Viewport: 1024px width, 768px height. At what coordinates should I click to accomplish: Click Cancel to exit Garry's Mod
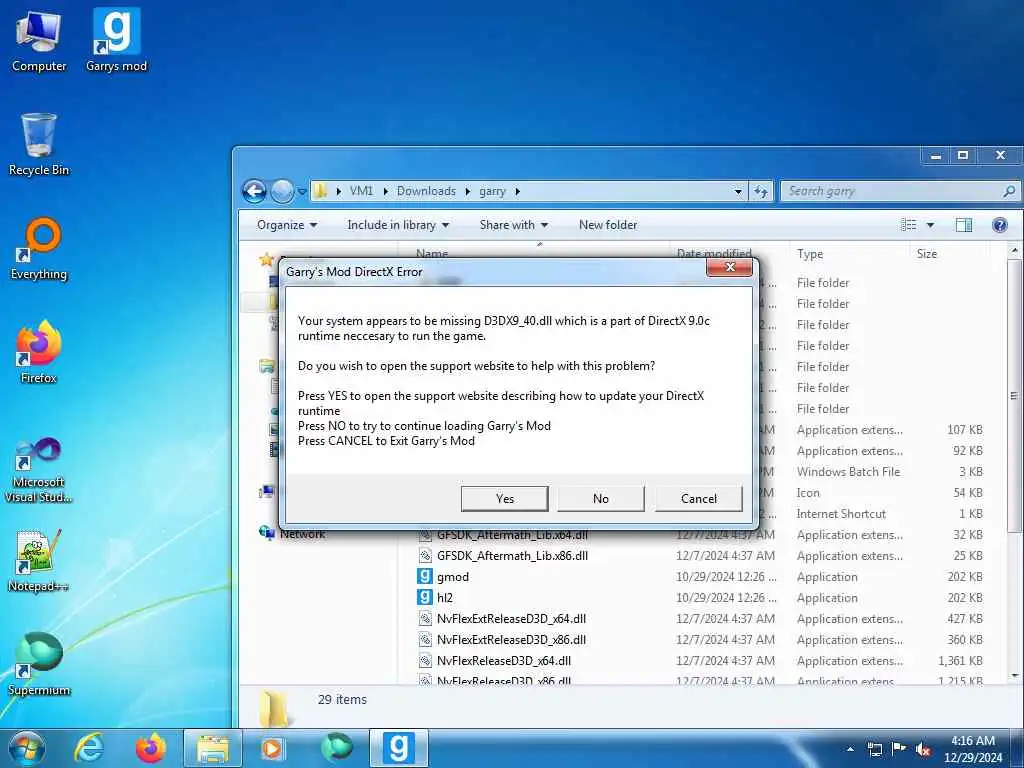point(699,498)
